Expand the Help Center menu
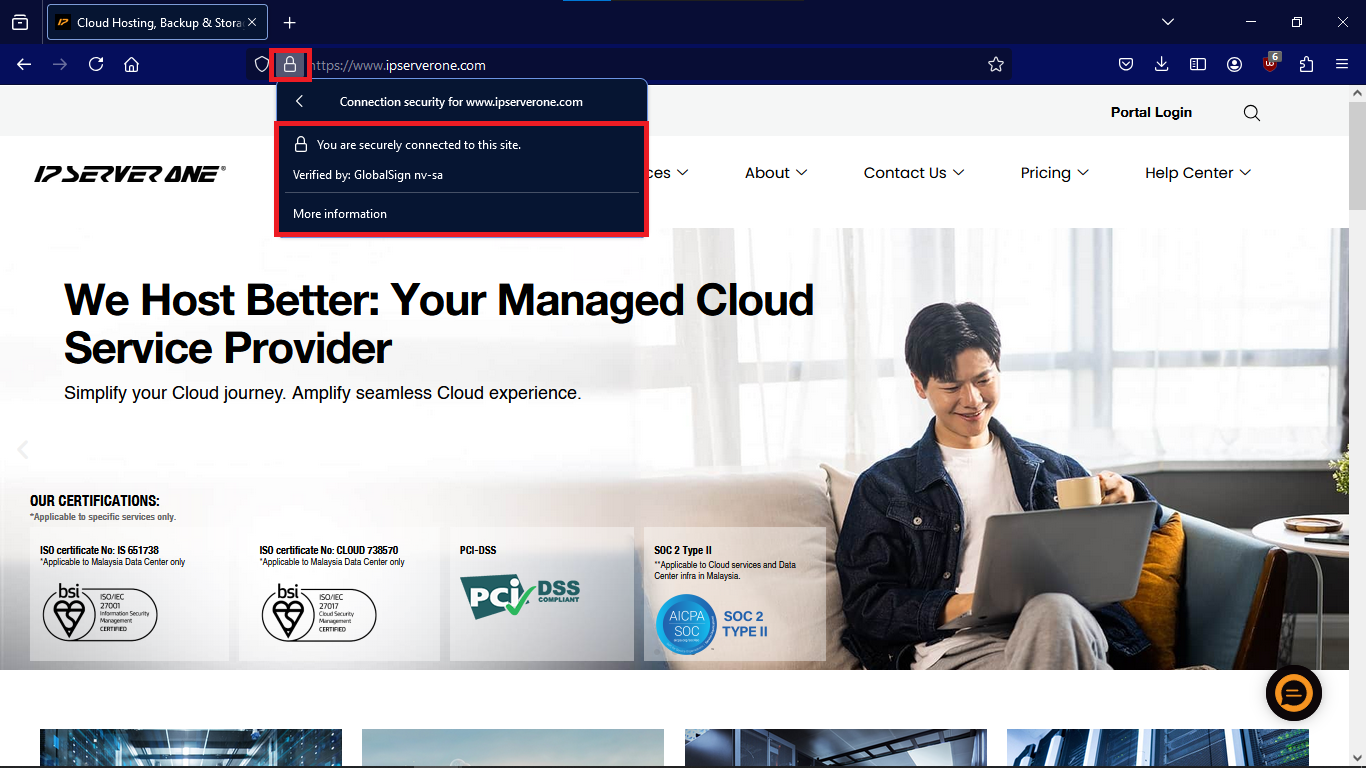 [x=1197, y=173]
